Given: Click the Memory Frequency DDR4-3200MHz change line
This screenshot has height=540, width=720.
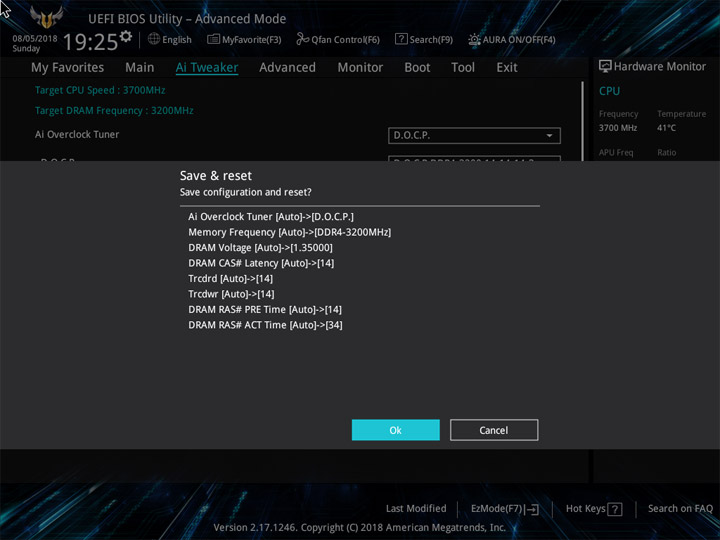Looking at the screenshot, I should (x=289, y=232).
